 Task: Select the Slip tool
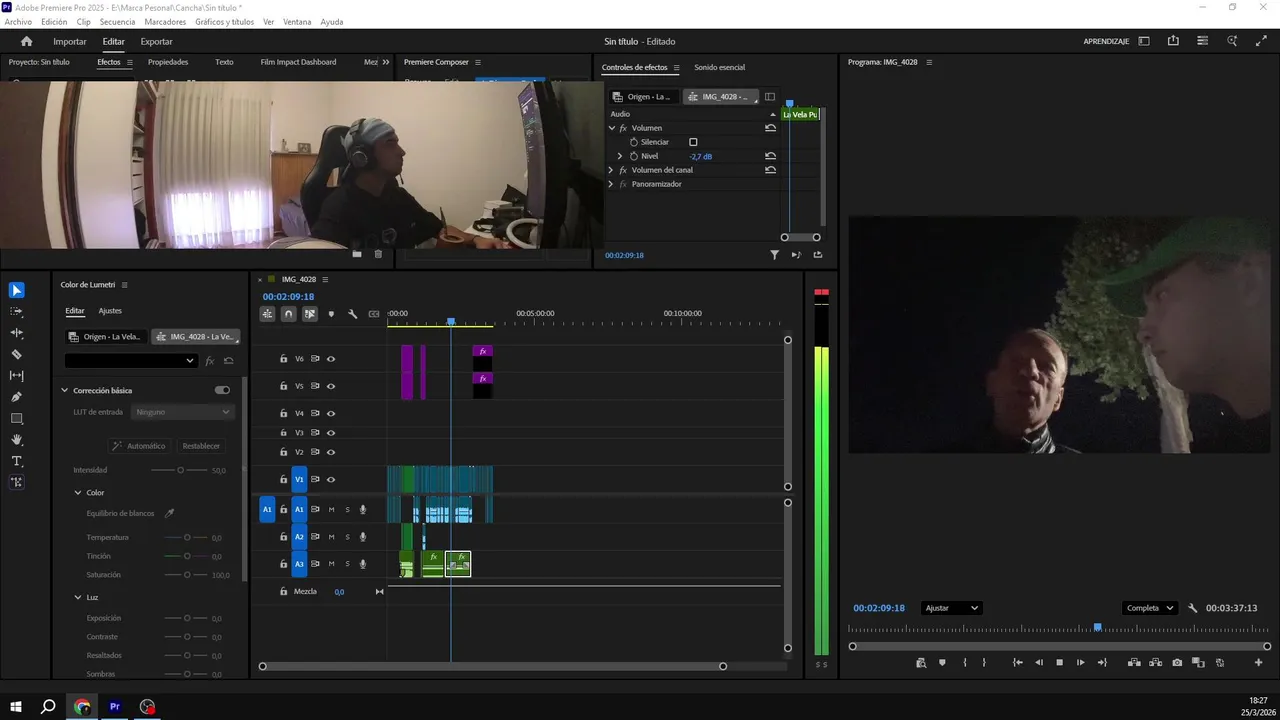(x=16, y=376)
